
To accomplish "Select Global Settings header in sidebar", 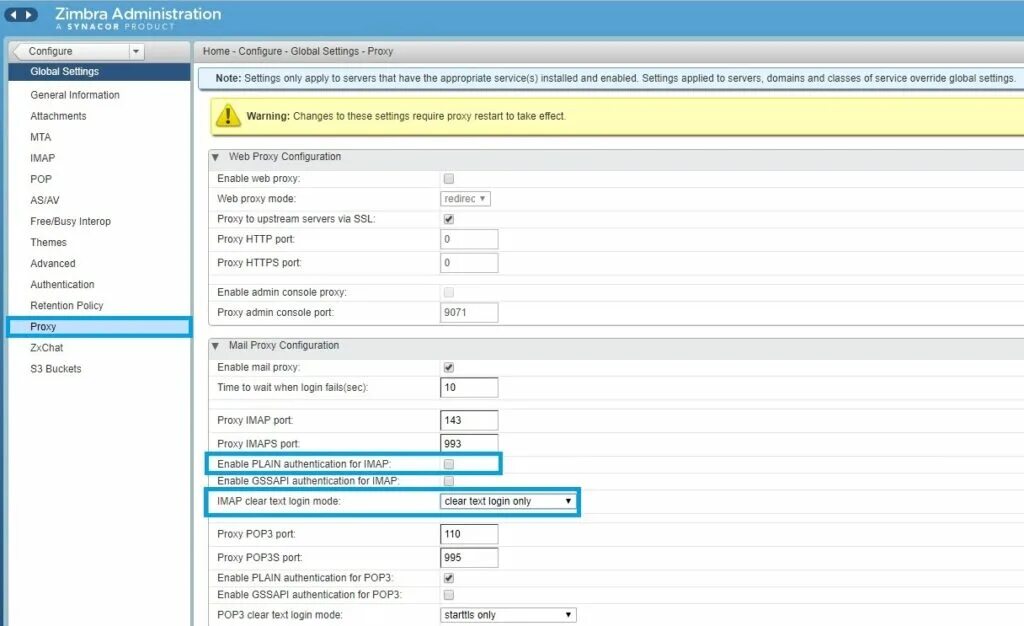I will [99, 71].
